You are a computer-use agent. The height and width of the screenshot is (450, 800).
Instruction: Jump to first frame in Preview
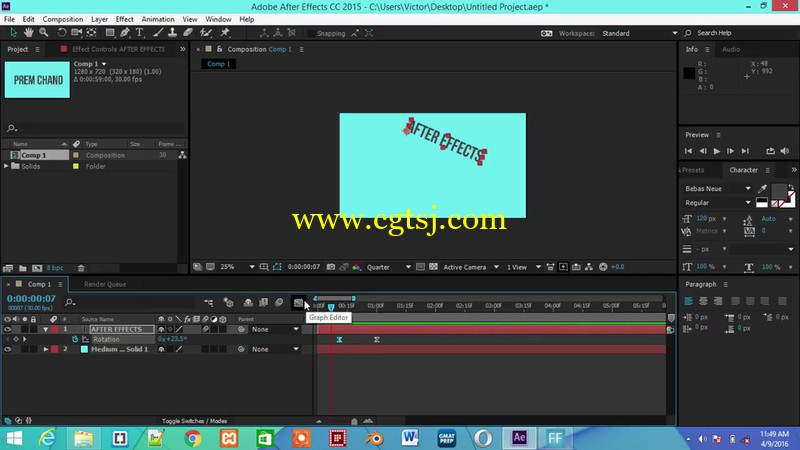coord(688,151)
